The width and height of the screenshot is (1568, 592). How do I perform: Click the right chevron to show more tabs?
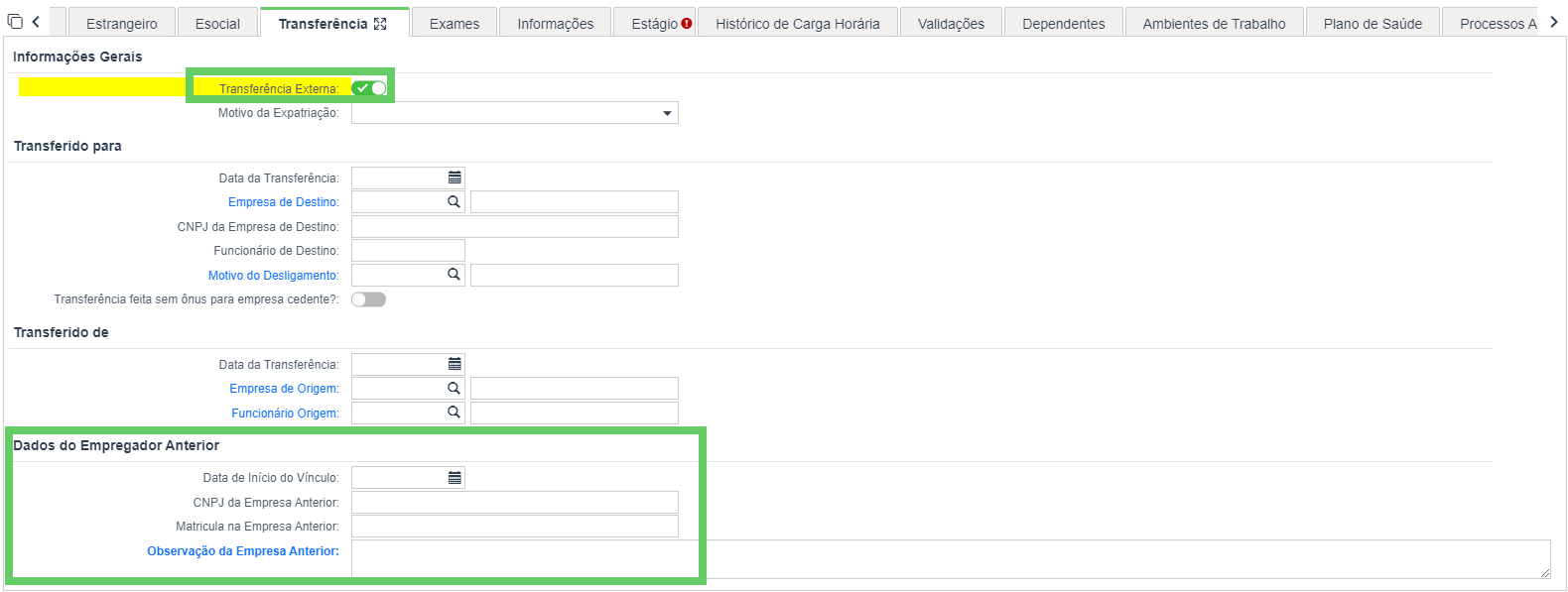point(1554,22)
